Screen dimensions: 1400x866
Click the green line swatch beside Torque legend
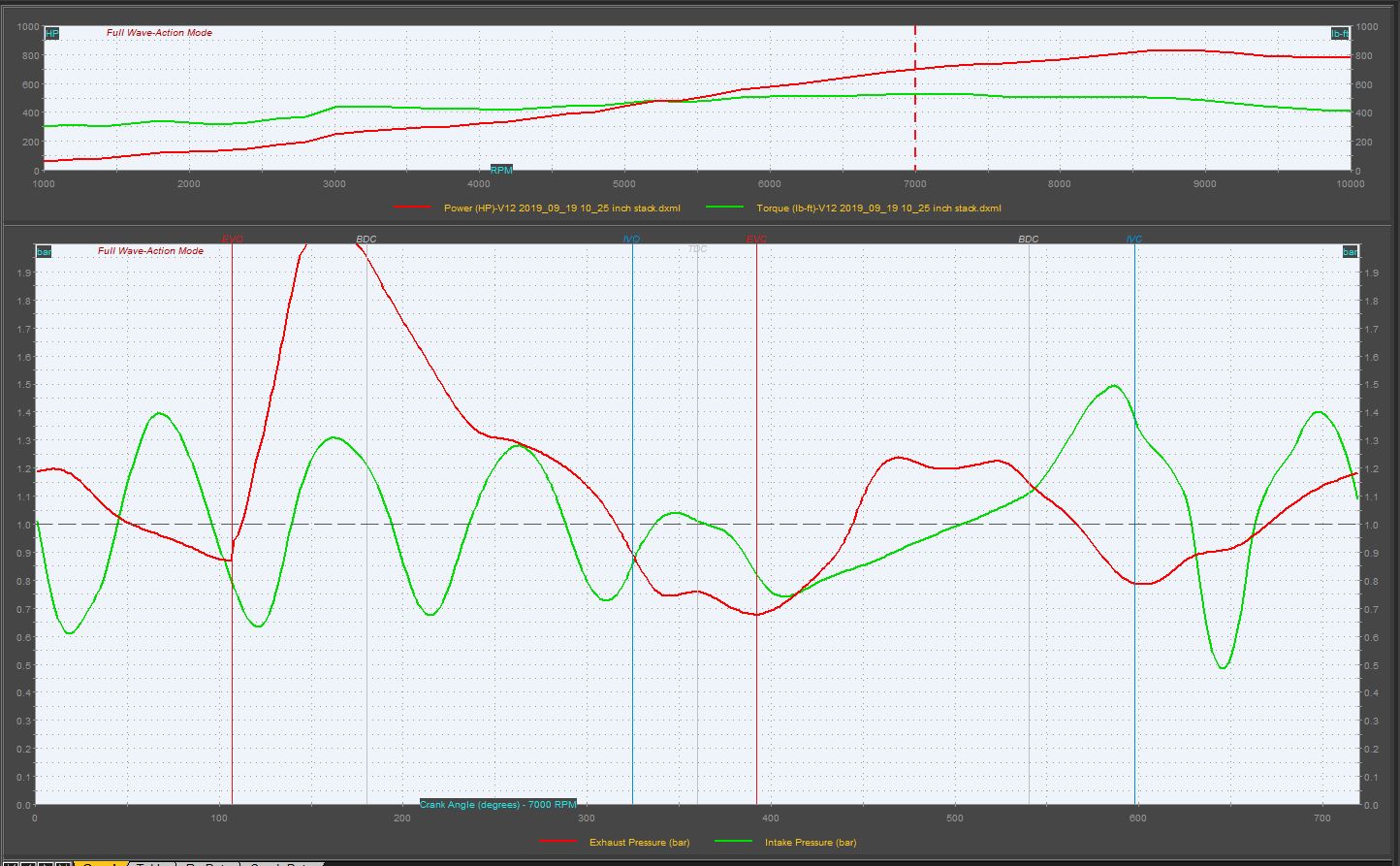(724, 208)
